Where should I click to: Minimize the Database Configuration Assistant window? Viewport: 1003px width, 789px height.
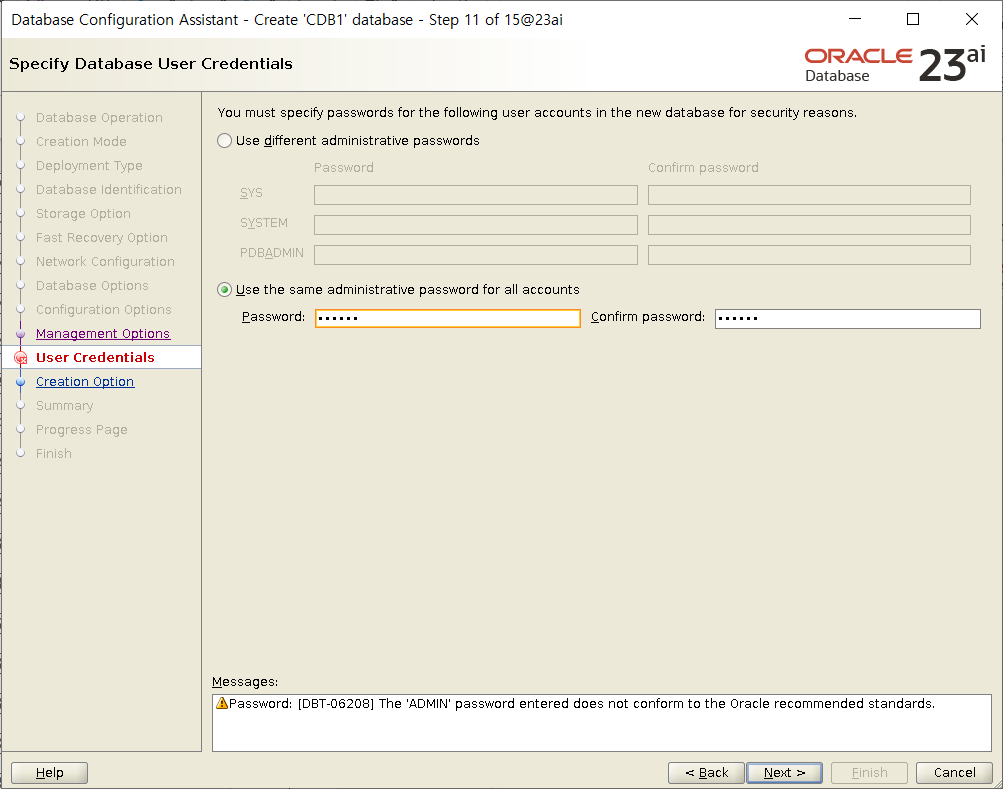click(x=855, y=19)
